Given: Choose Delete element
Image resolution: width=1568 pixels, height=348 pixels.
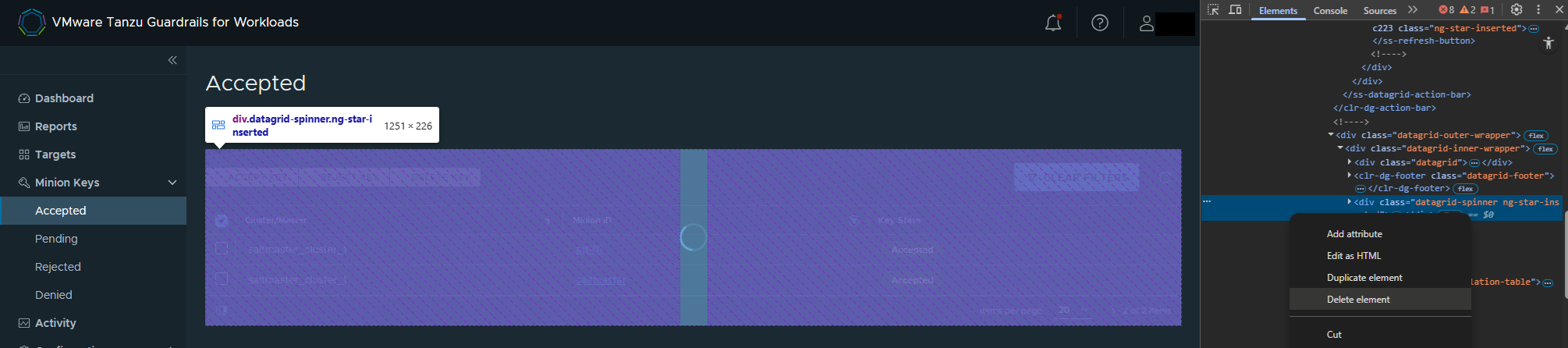Looking at the screenshot, I should [1380, 300].
